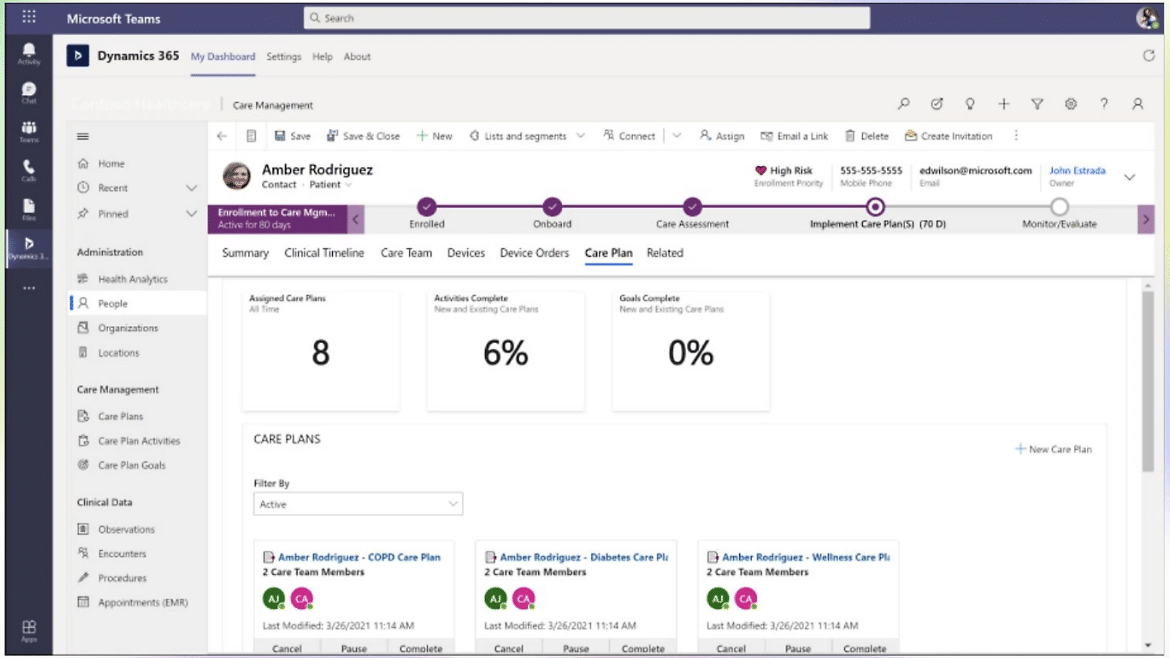This screenshot has width=1170, height=658.
Task: Open the Lists and segments dropdown arrow
Action: pos(581,136)
